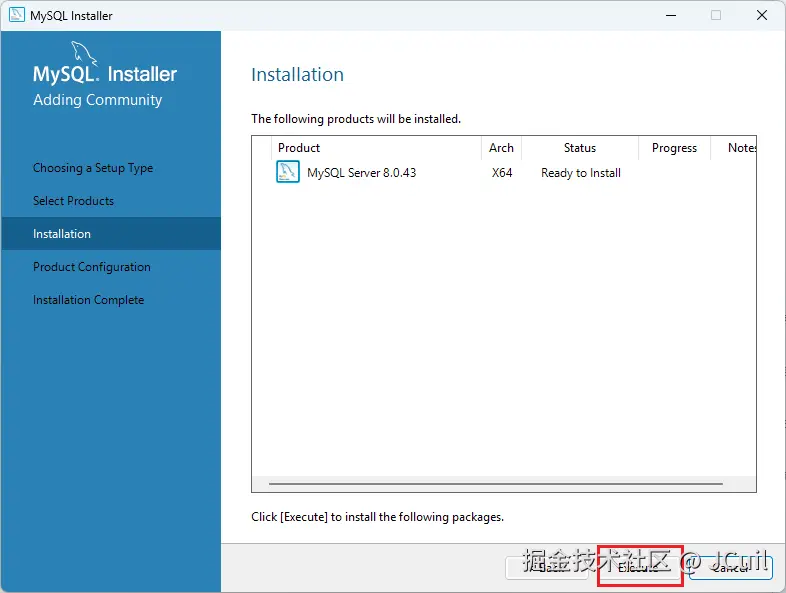Image resolution: width=786 pixels, height=593 pixels.
Task: Click the MySQL Installer title bar icon
Action: pyautogui.click(x=17, y=15)
